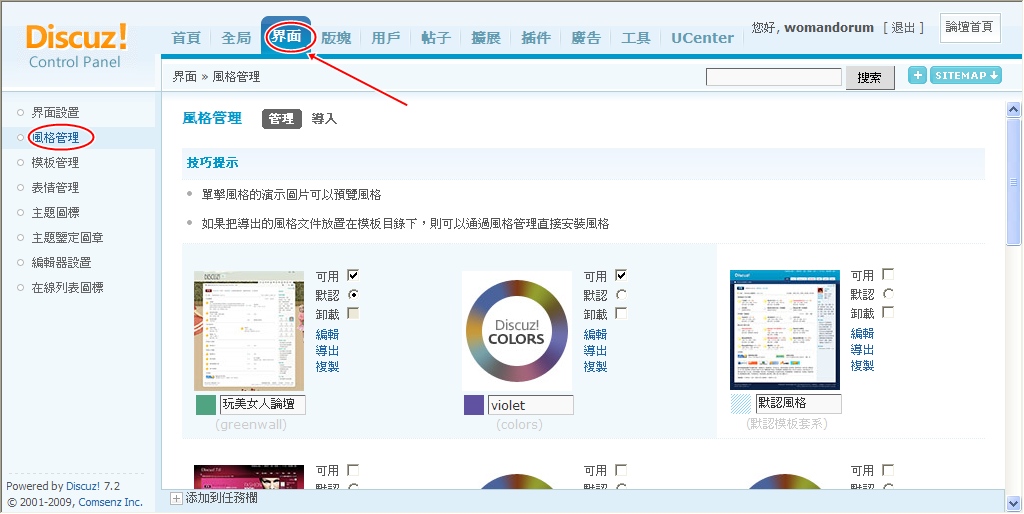Open 編輯器設置 in the sidebar

[x=61, y=263]
